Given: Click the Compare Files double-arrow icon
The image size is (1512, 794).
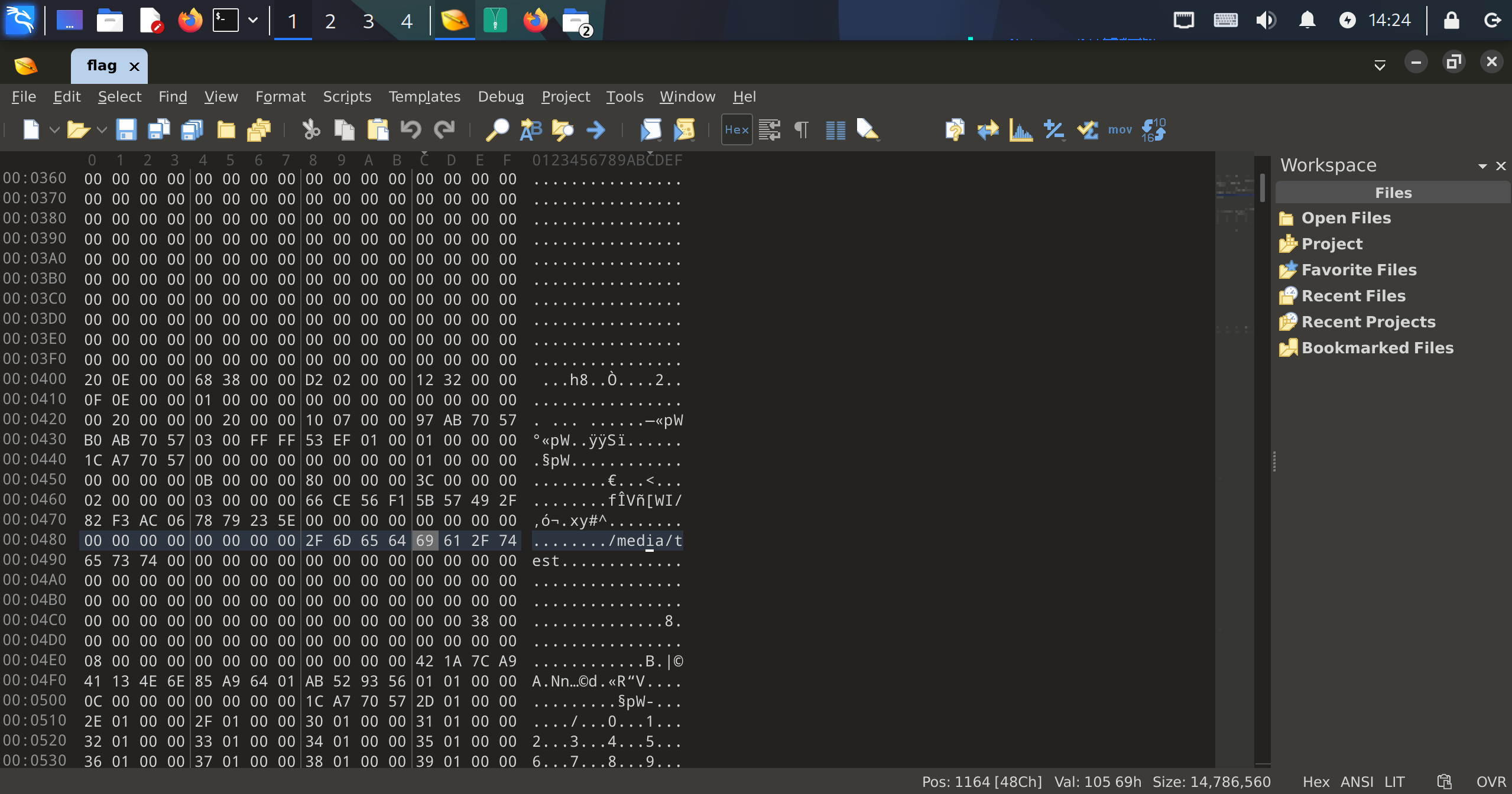Looking at the screenshot, I should coord(987,129).
